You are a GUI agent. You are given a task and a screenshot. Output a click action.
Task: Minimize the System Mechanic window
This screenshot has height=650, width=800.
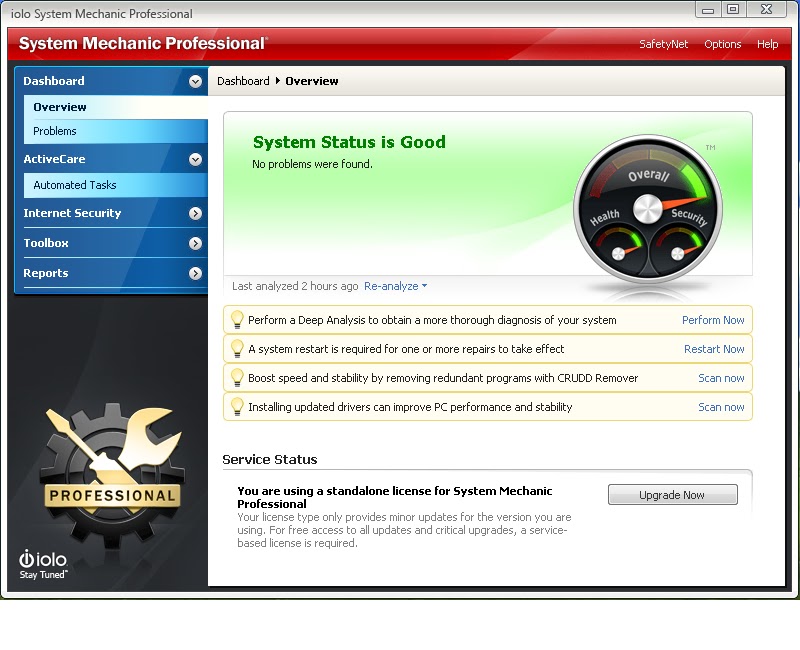click(x=708, y=9)
